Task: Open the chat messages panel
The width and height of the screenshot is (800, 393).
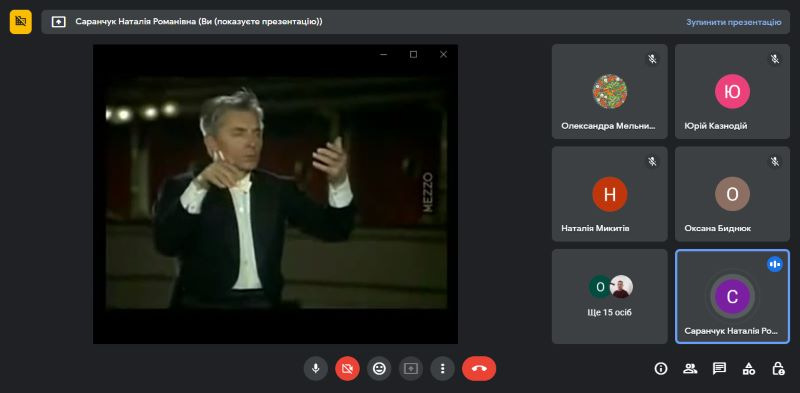Action: [719, 369]
